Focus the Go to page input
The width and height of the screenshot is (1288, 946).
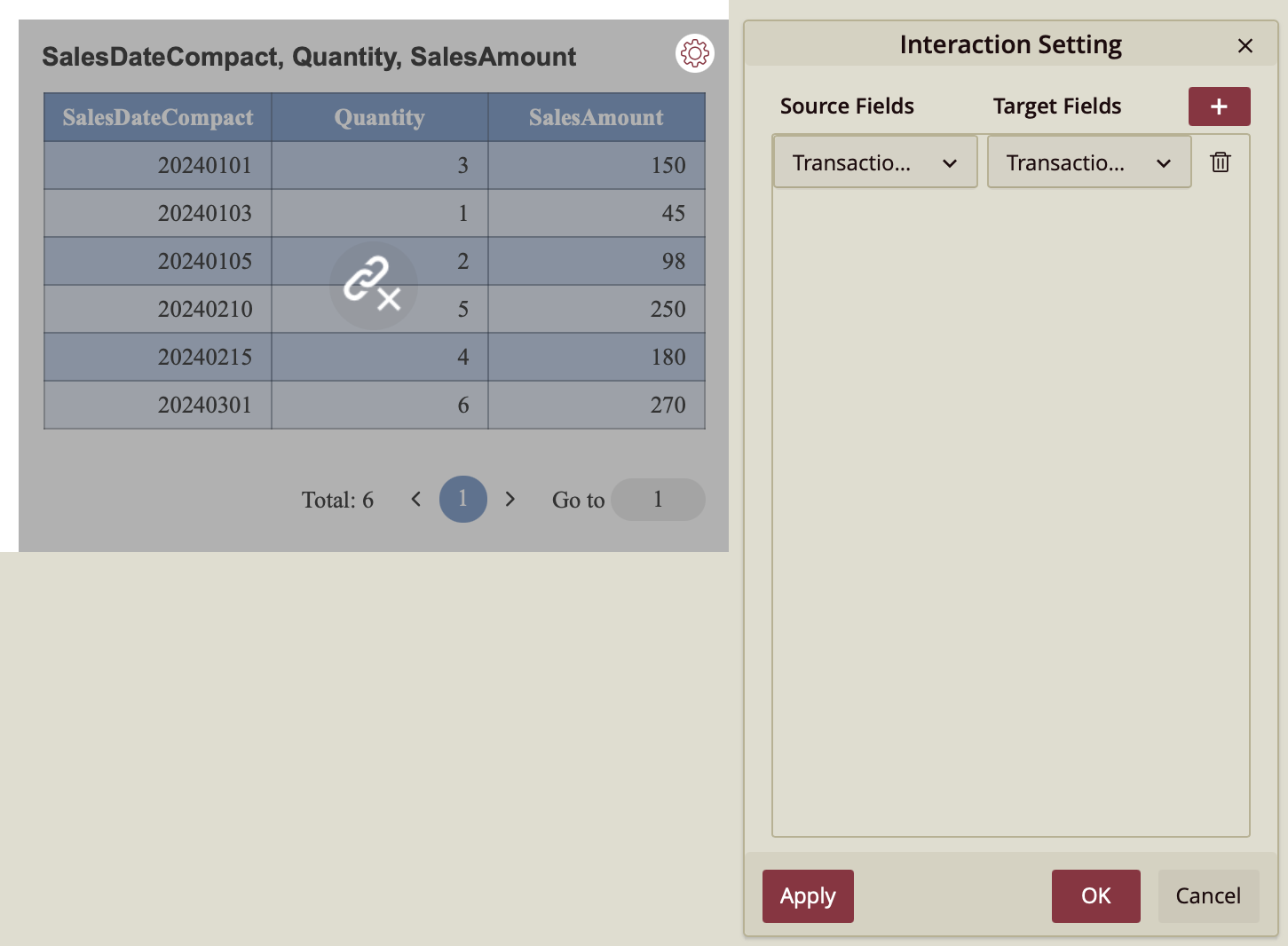coord(658,500)
